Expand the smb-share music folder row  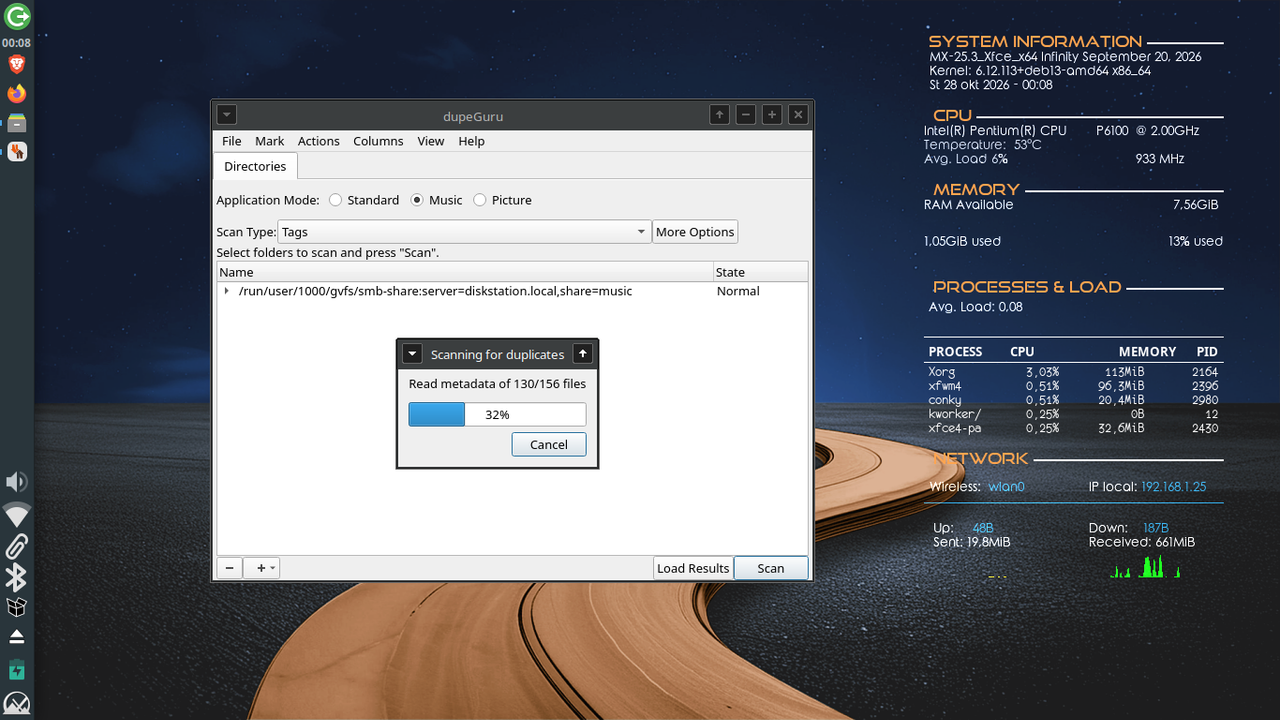pos(227,291)
